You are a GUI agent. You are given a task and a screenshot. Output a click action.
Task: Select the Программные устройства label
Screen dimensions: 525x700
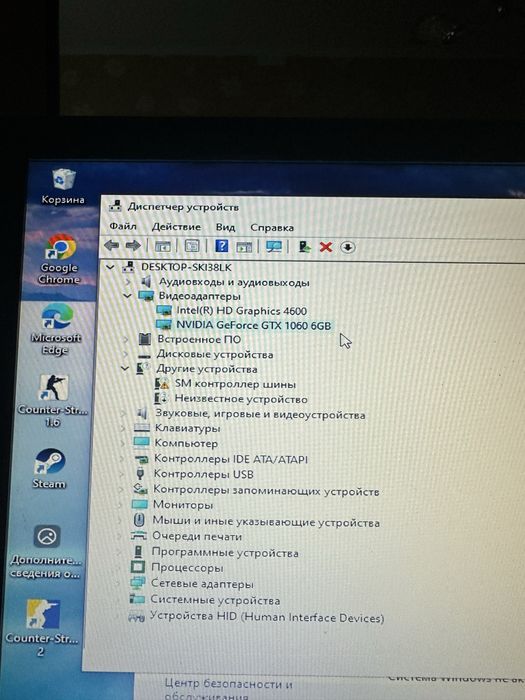(x=225, y=553)
